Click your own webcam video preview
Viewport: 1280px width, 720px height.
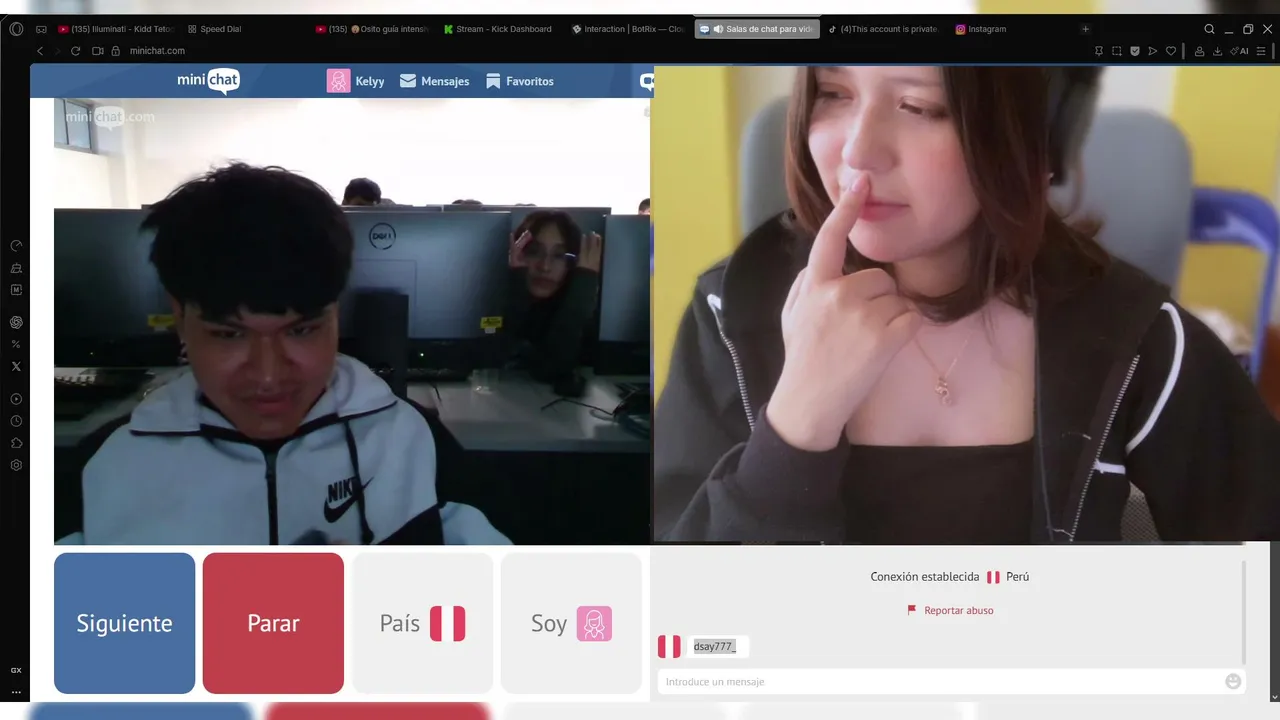pyautogui.click(x=965, y=304)
